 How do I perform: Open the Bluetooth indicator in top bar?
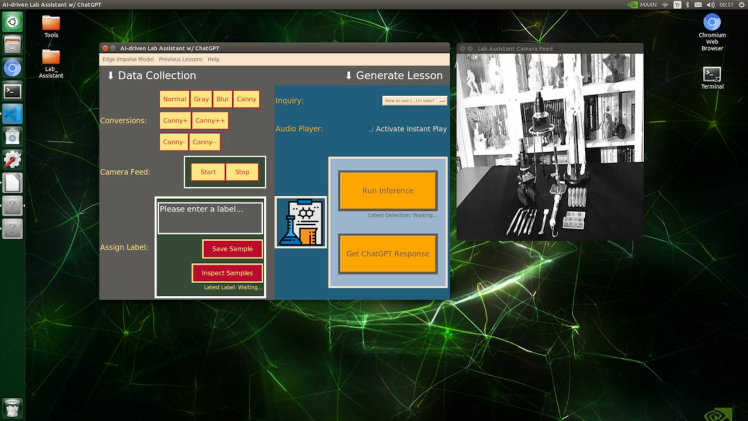[x=687, y=4]
